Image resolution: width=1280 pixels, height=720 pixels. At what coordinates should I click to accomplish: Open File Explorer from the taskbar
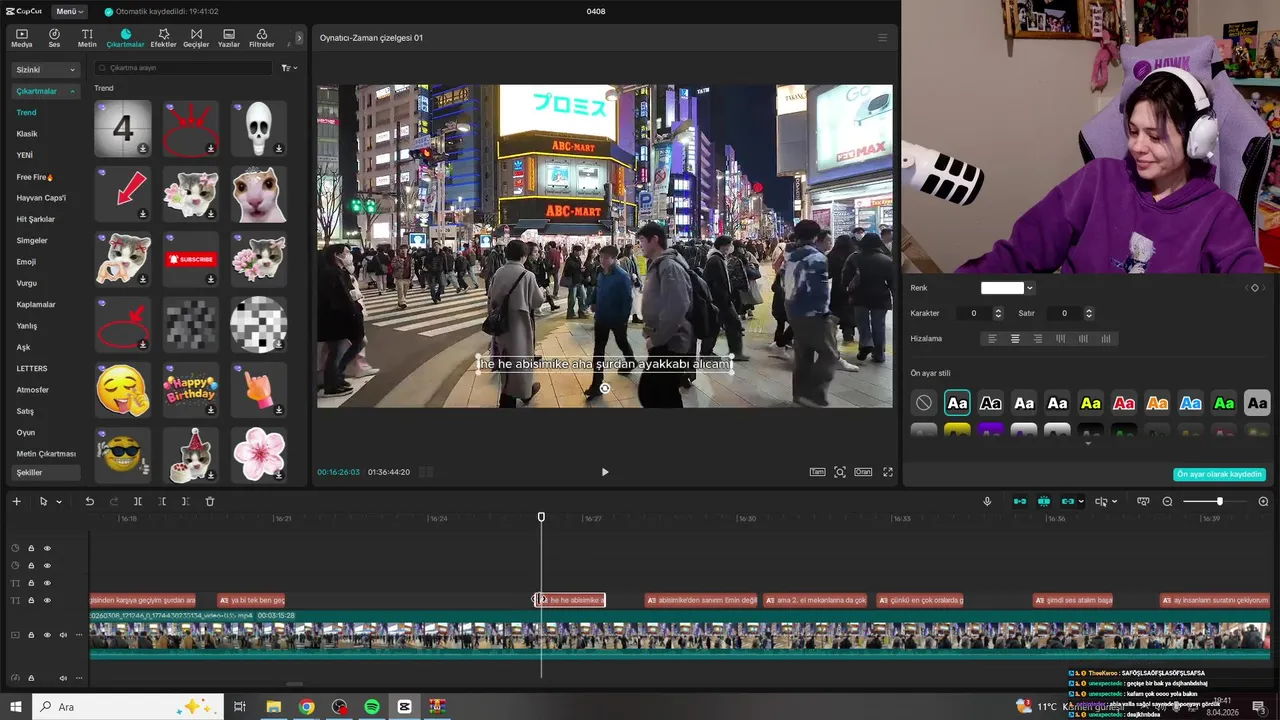(273, 707)
